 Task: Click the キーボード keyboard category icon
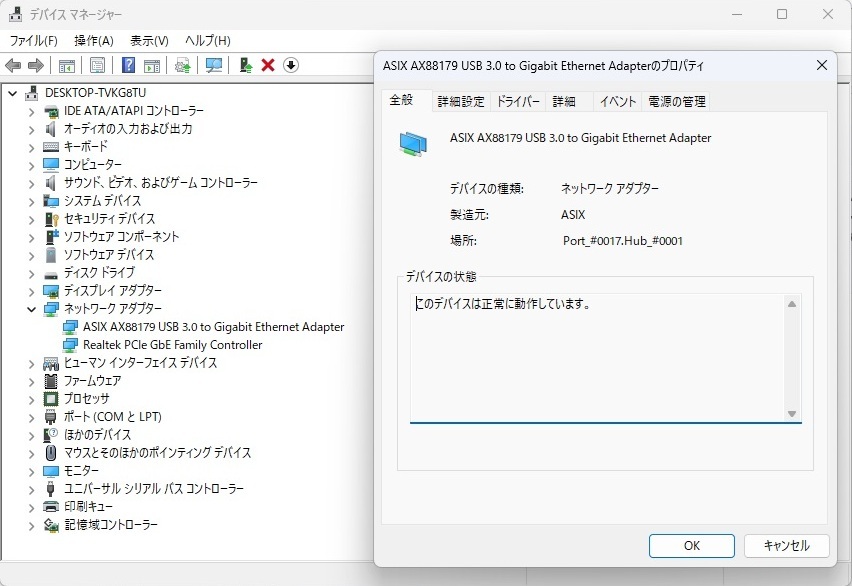(51, 147)
